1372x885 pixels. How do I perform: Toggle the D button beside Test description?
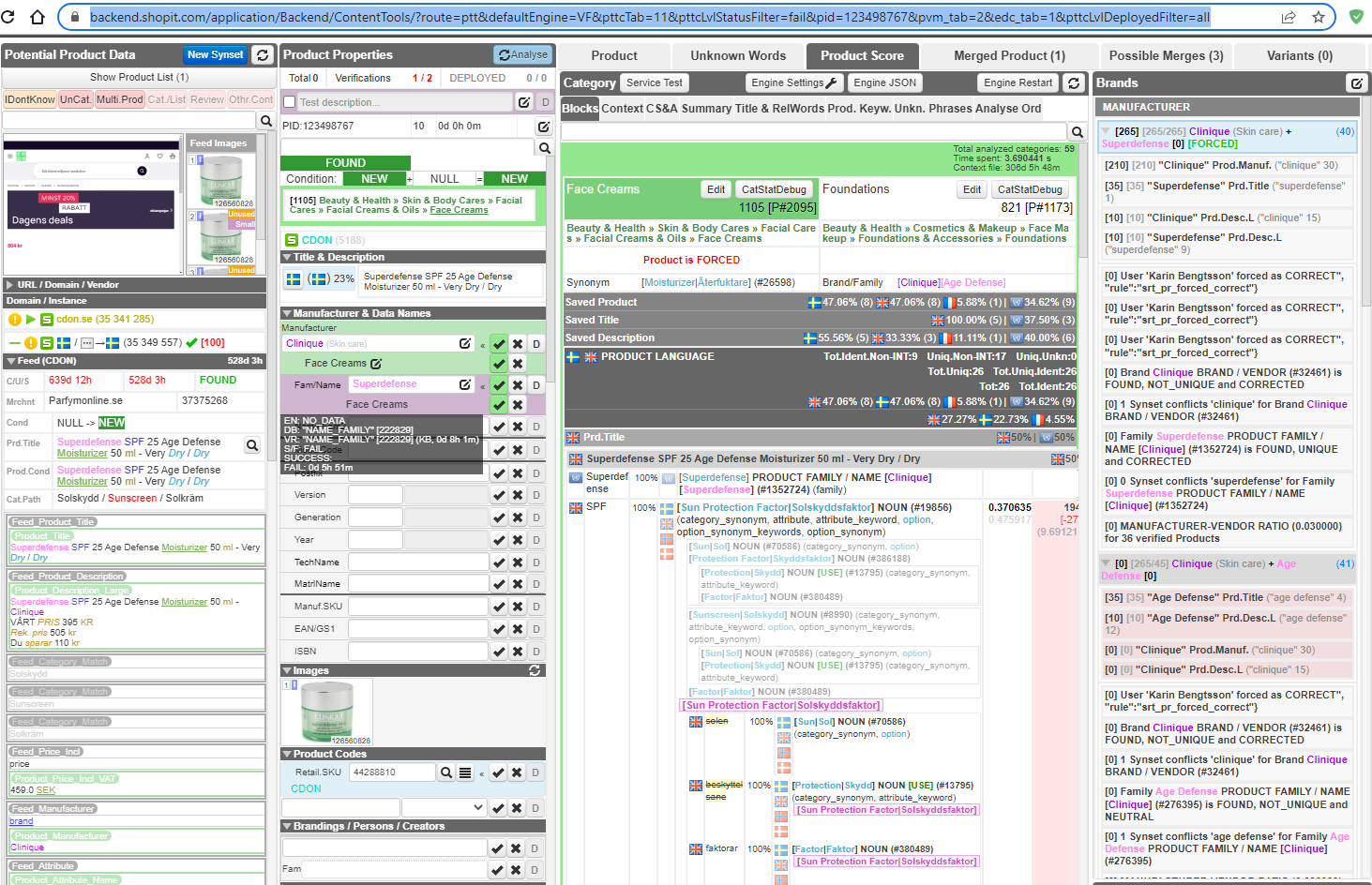545,102
